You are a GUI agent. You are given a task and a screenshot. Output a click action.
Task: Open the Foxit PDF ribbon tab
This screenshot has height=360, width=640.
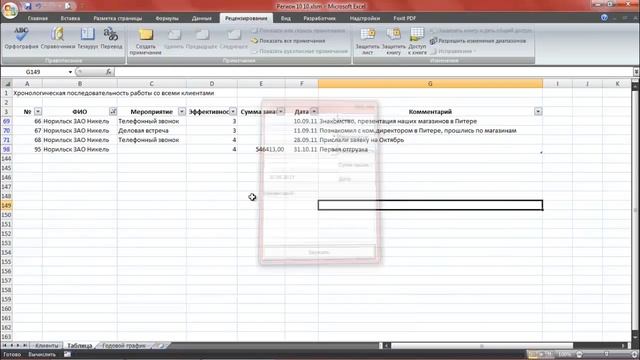point(404,18)
